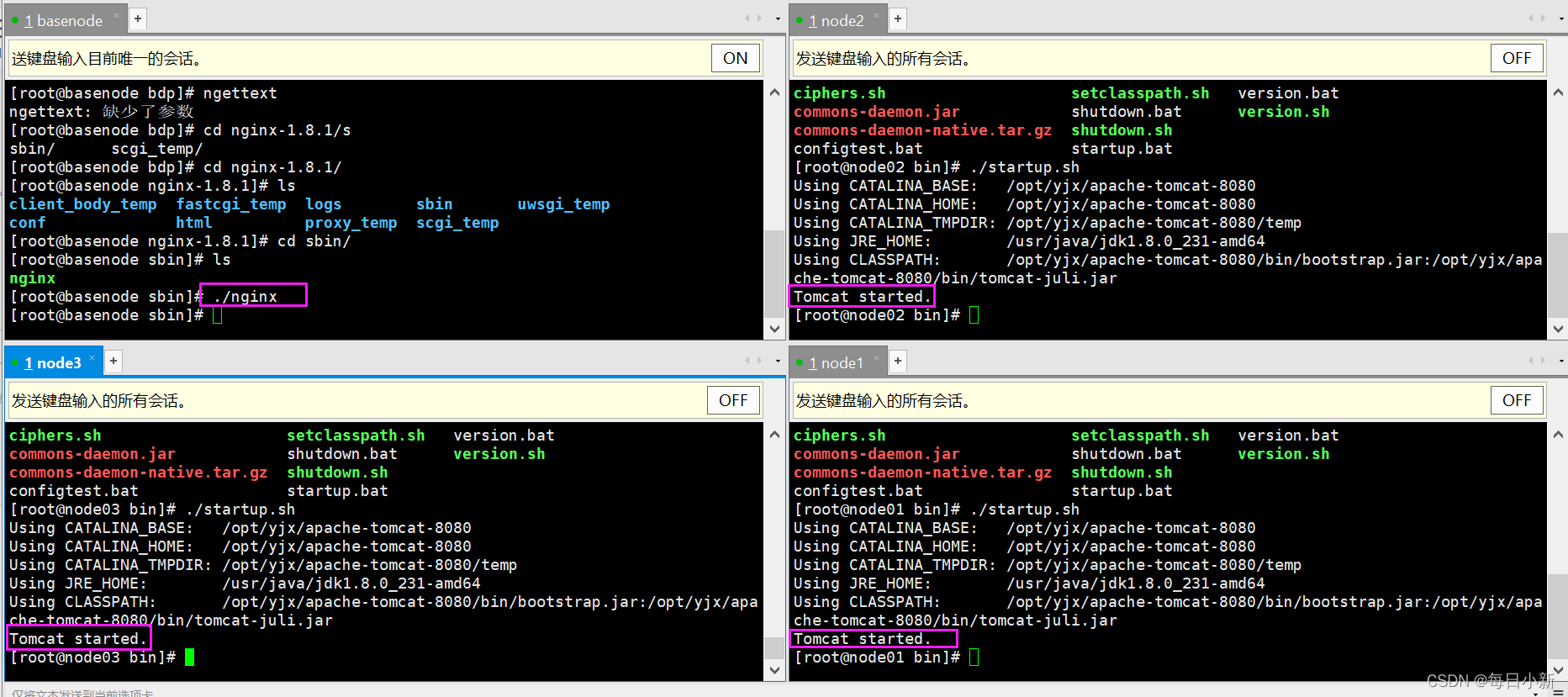Open the tab list dropdown in node2 pane
Screen dimensions: 1568x697
(1561, 18)
